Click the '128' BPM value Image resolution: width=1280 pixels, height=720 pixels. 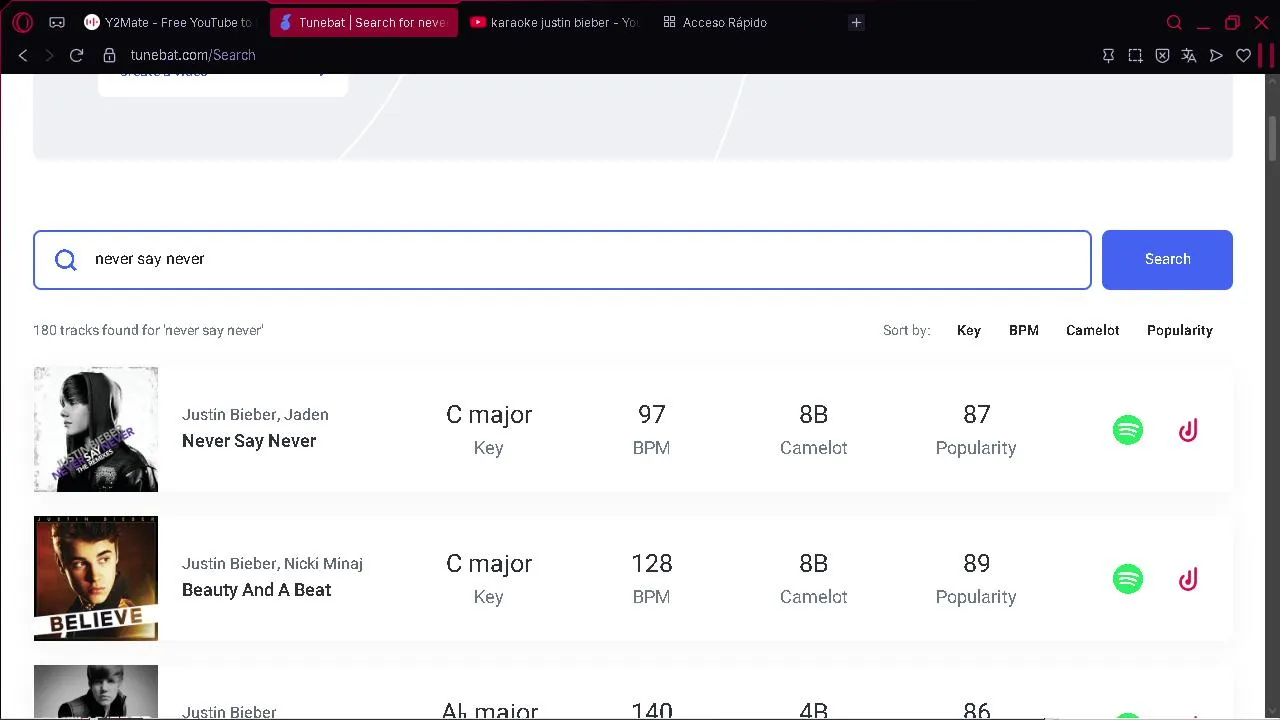651,563
